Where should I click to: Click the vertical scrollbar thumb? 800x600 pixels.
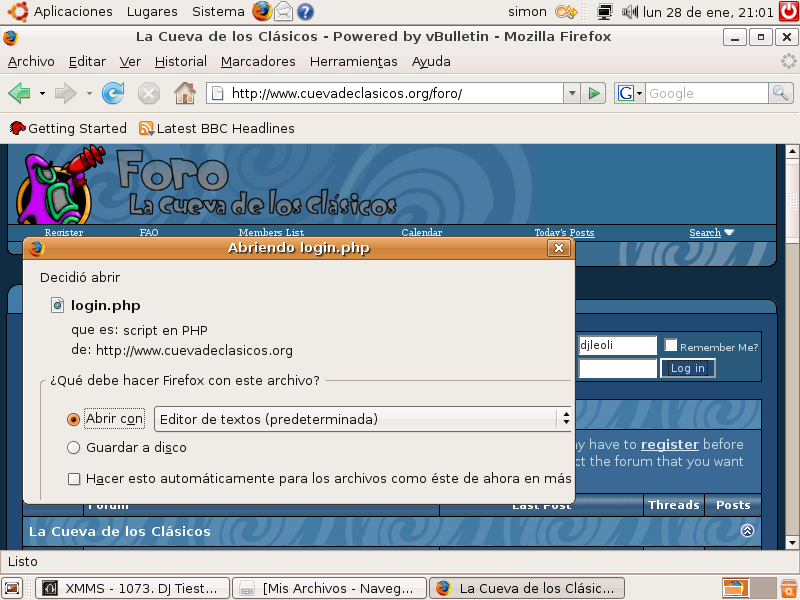click(x=792, y=202)
